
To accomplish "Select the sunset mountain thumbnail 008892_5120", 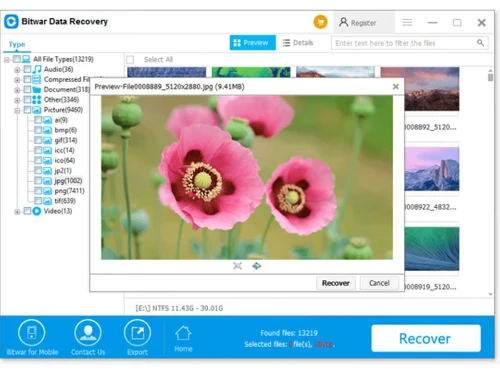I will point(432,89).
